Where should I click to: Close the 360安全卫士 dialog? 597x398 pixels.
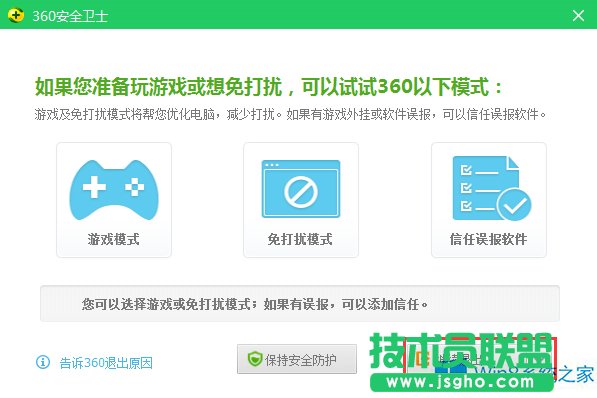click(578, 16)
